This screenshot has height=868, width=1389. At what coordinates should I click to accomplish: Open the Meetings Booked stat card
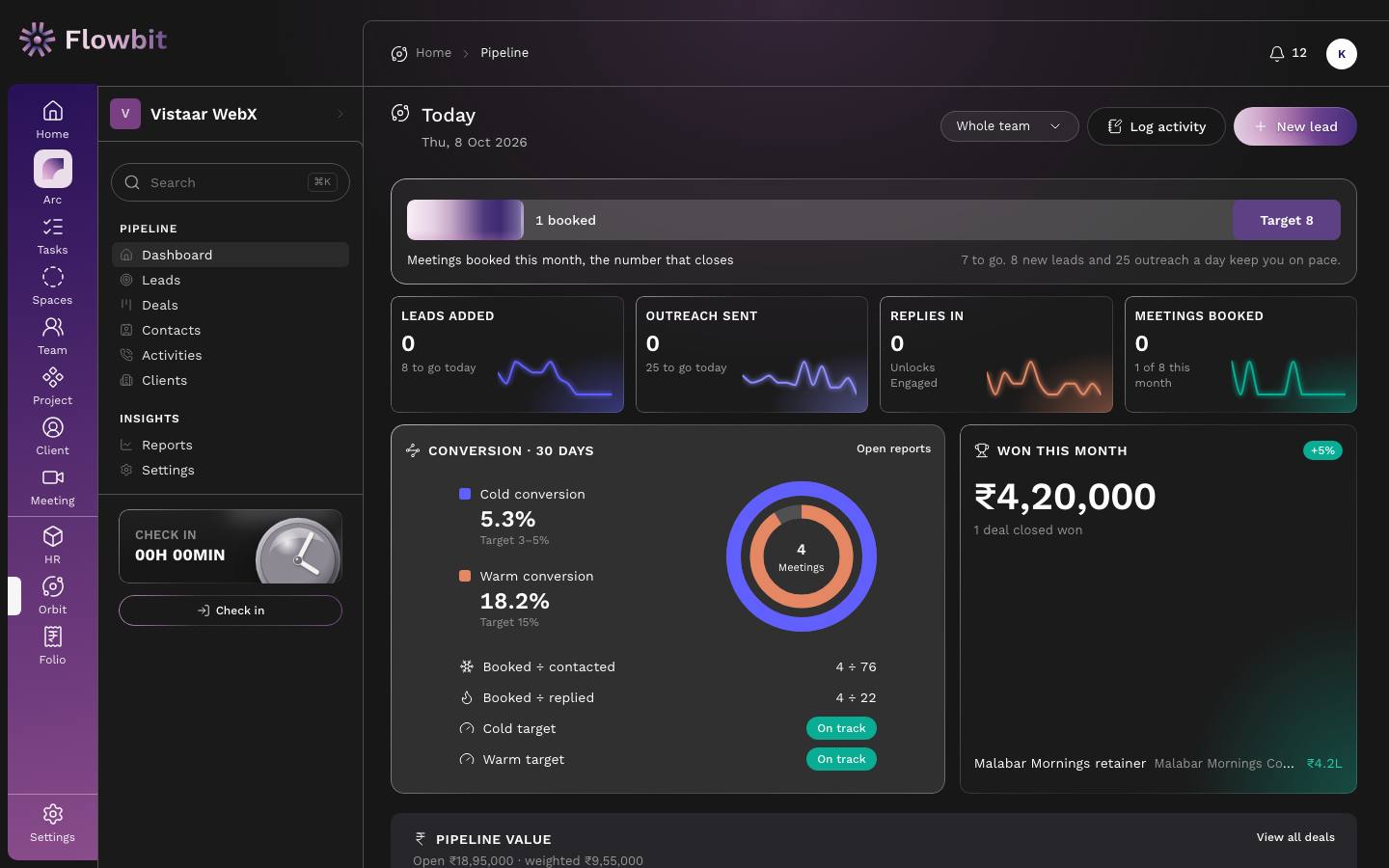click(1240, 354)
